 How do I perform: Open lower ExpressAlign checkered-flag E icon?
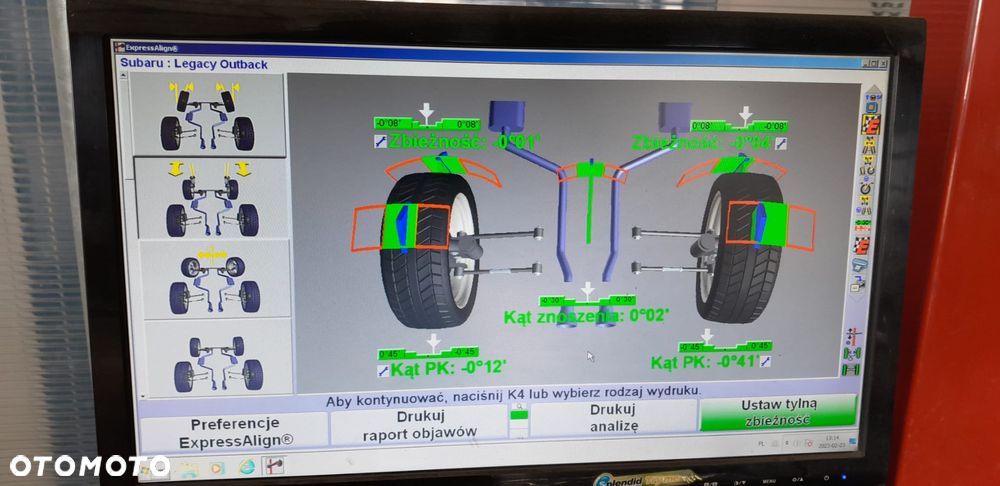[862, 246]
